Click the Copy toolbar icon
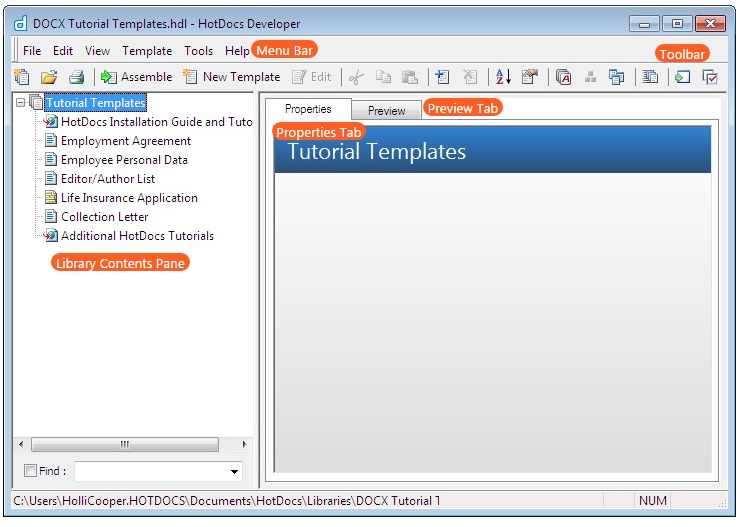This screenshot has height=527, width=741. [383, 77]
